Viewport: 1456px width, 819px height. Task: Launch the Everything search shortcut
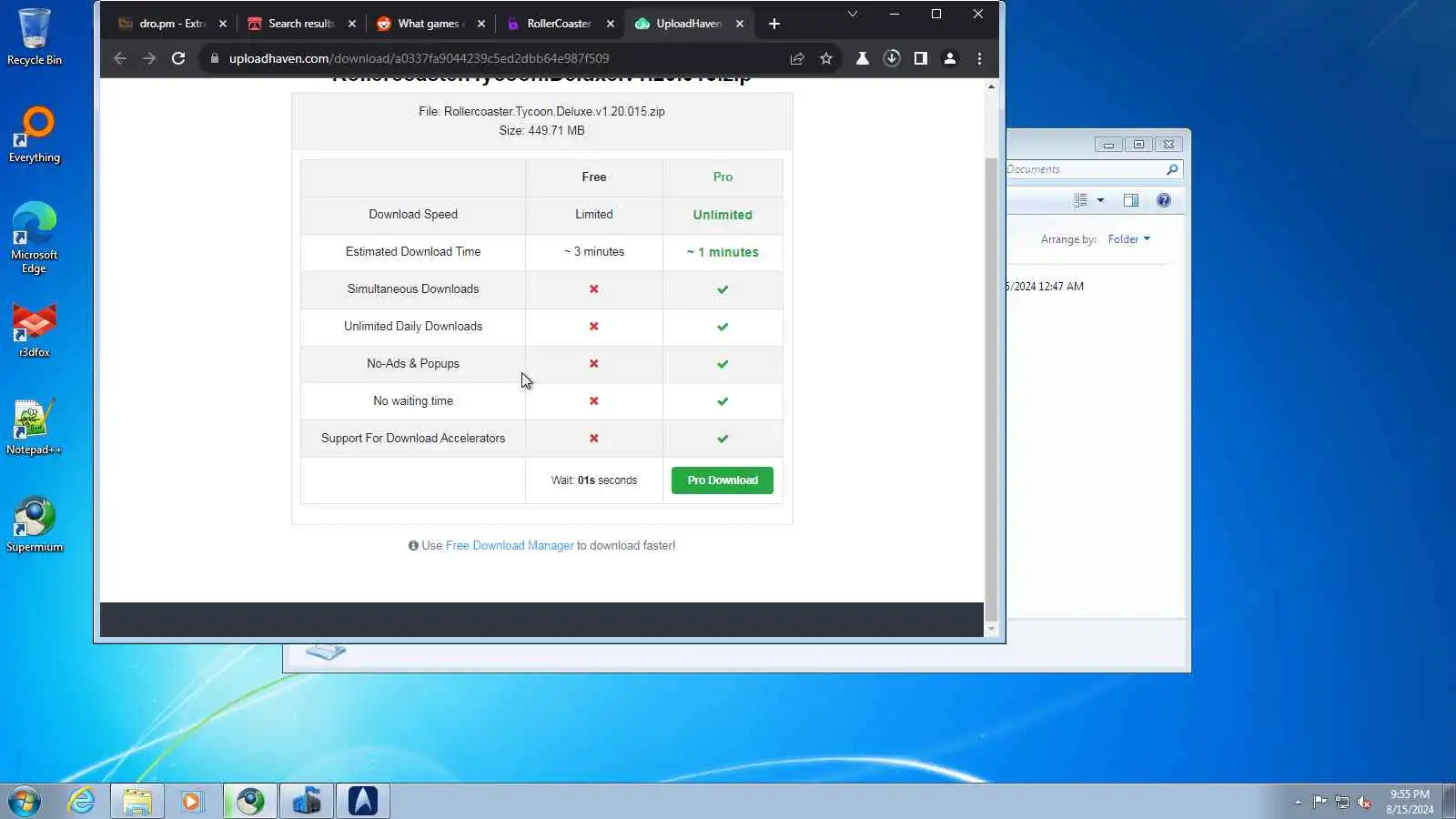tap(35, 135)
